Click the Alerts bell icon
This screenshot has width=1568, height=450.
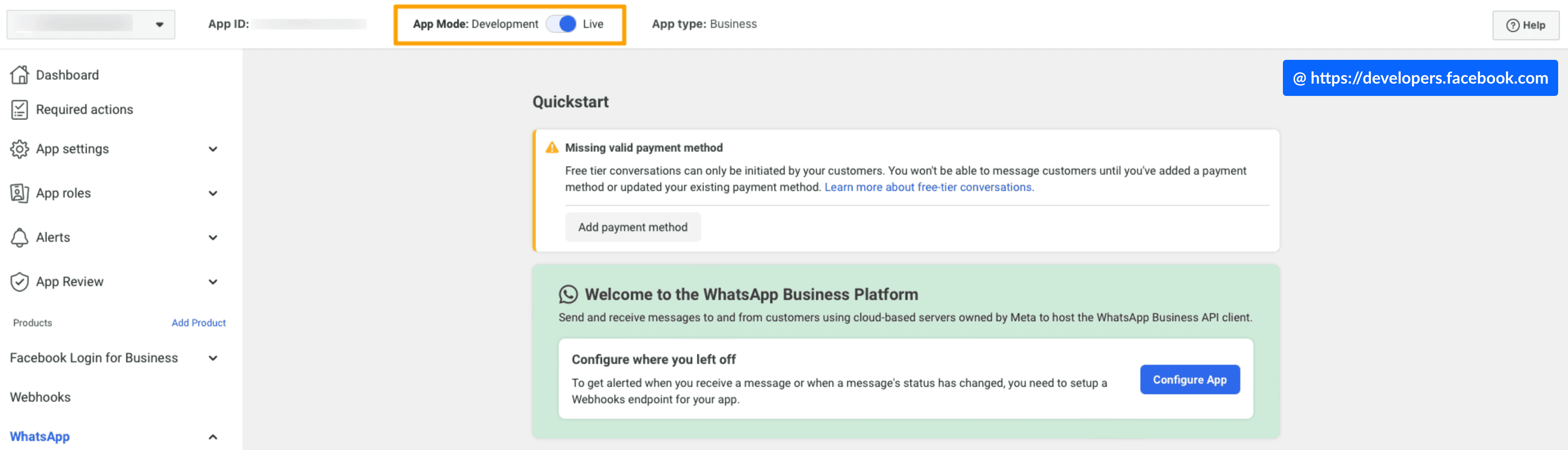coord(20,237)
